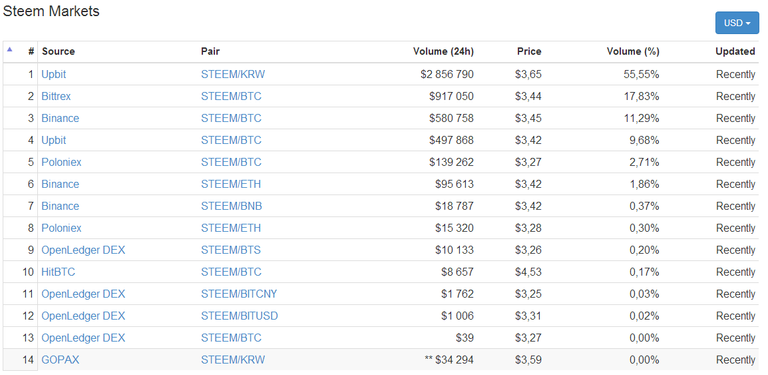Open the HitBTC exchange link

point(58,272)
